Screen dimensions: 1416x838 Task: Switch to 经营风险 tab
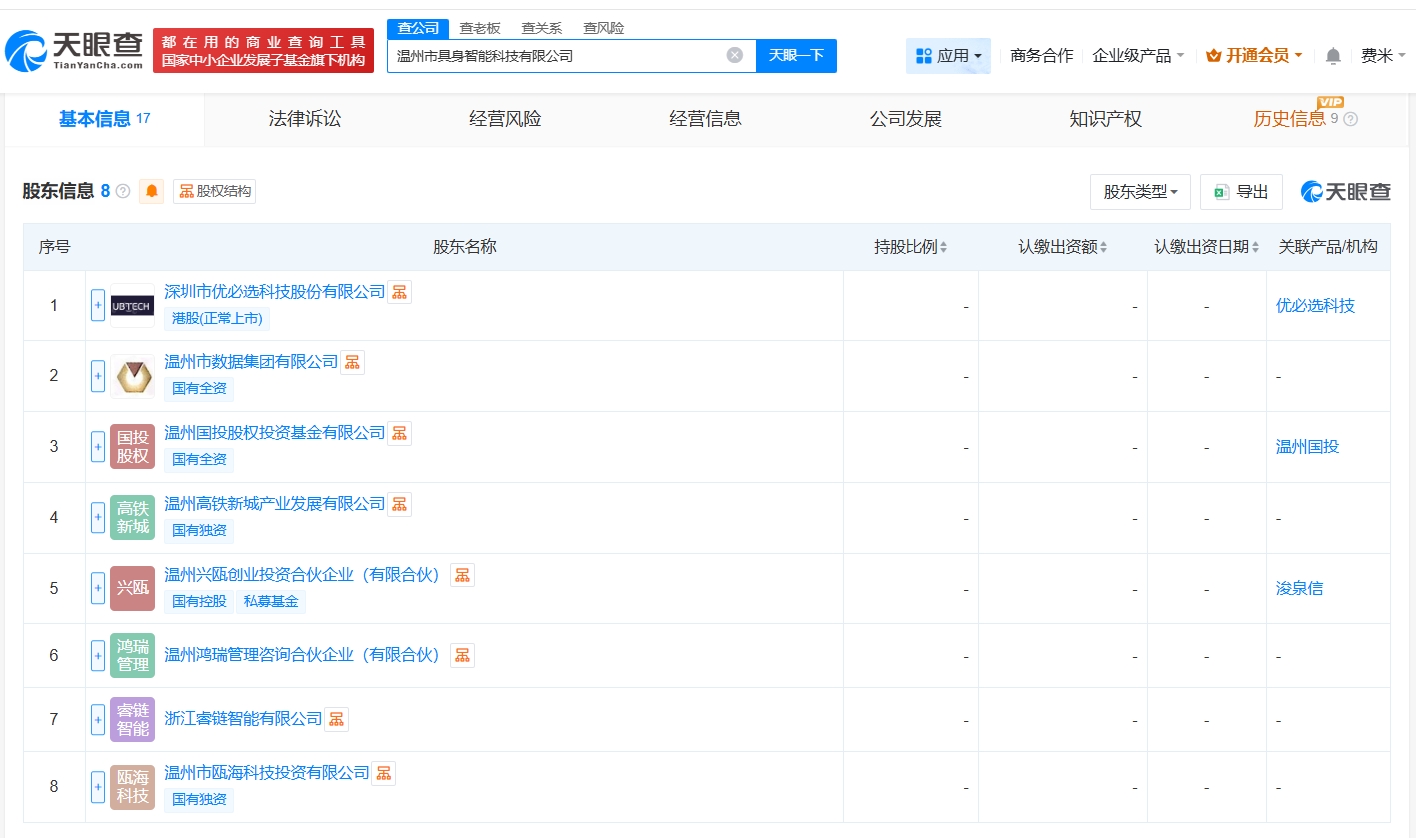tap(505, 120)
